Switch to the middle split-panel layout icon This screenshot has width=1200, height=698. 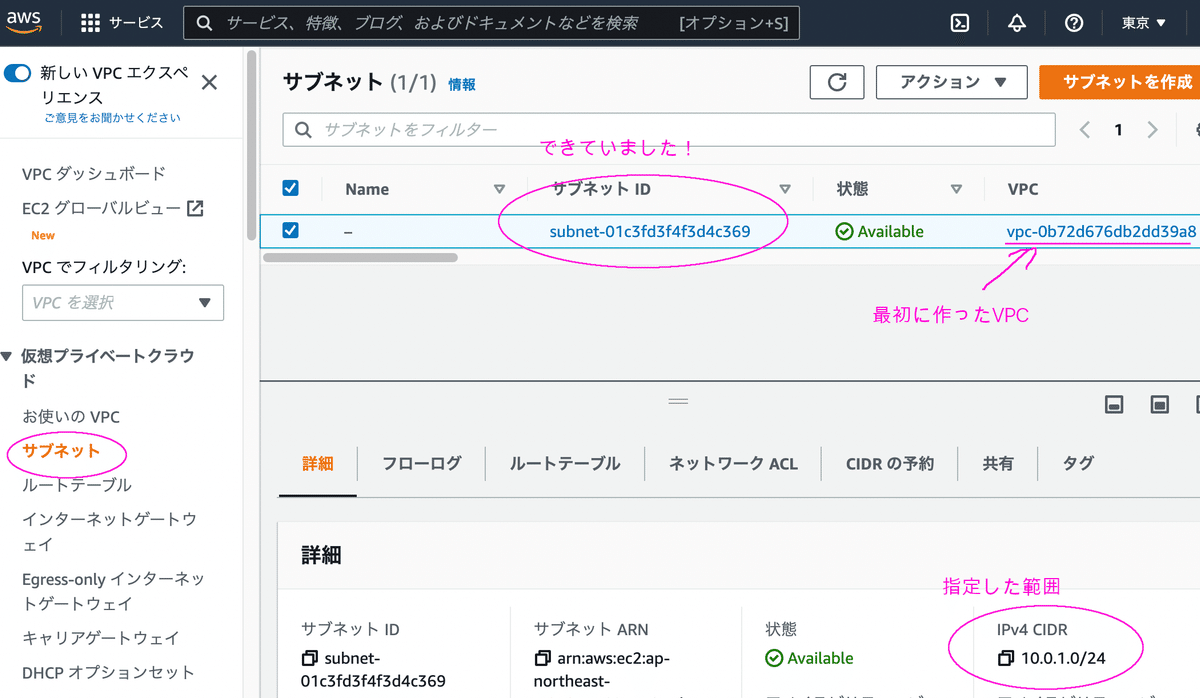(x=1160, y=404)
